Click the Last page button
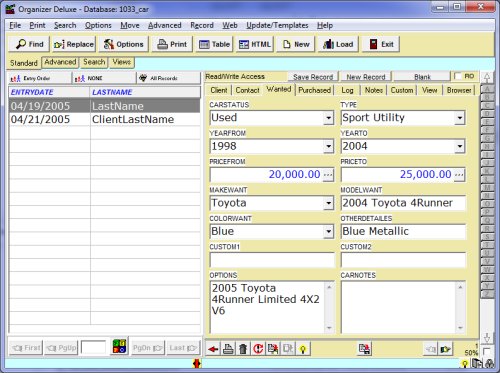 pyautogui.click(x=183, y=348)
